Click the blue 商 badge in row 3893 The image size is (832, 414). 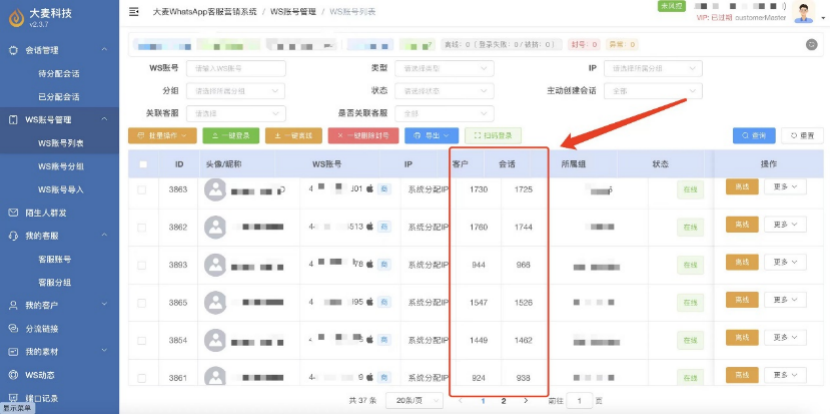384,264
